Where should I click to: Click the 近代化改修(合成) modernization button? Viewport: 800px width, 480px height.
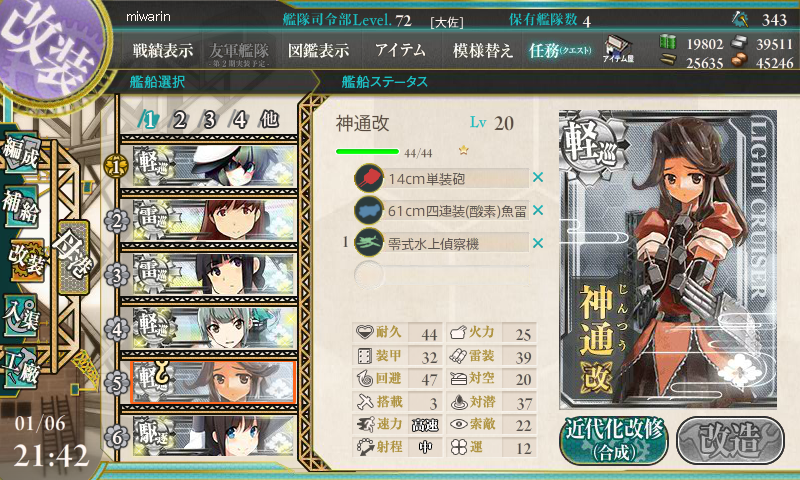click(614, 441)
